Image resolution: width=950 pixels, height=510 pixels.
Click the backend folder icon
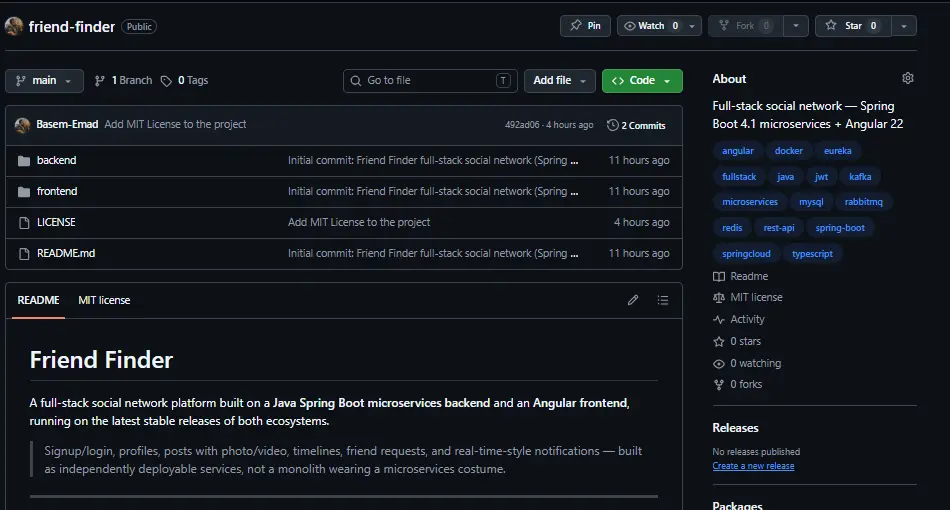[24, 161]
